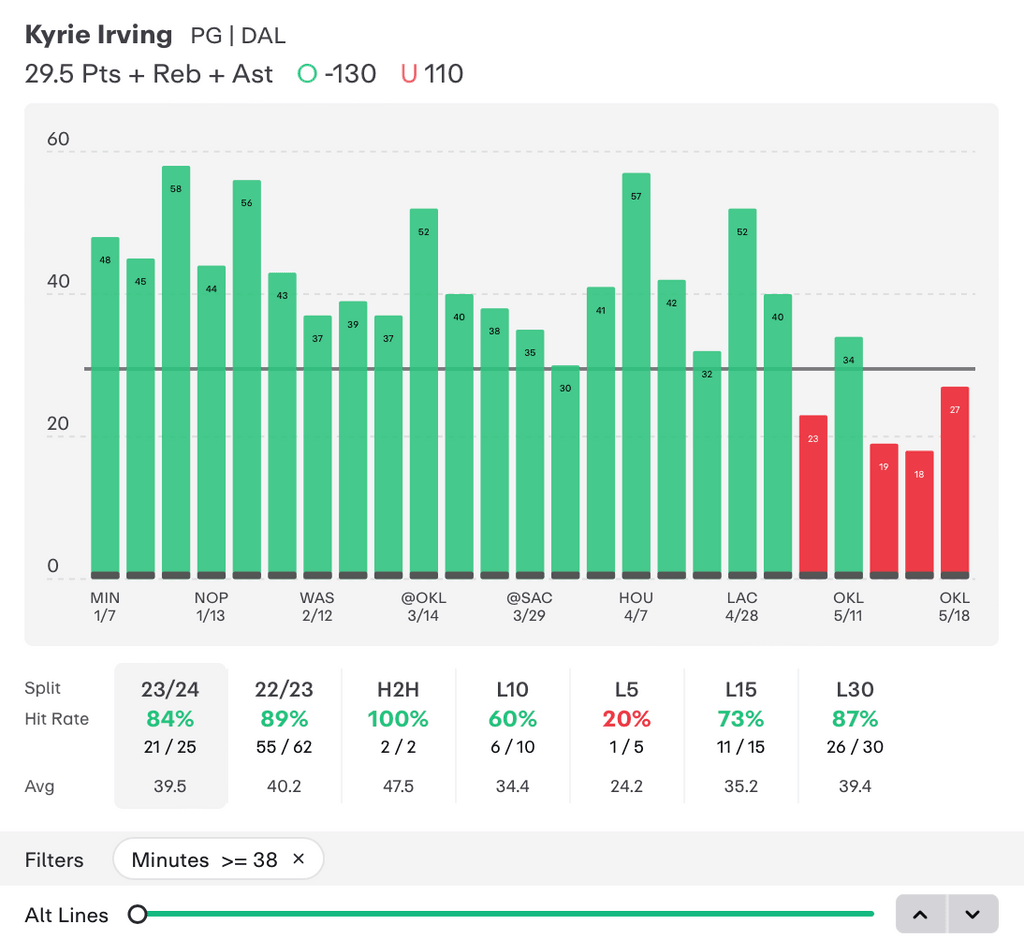Click the bar labeled 30
Screen dimensions: 1024x942
pyautogui.click(x=566, y=472)
